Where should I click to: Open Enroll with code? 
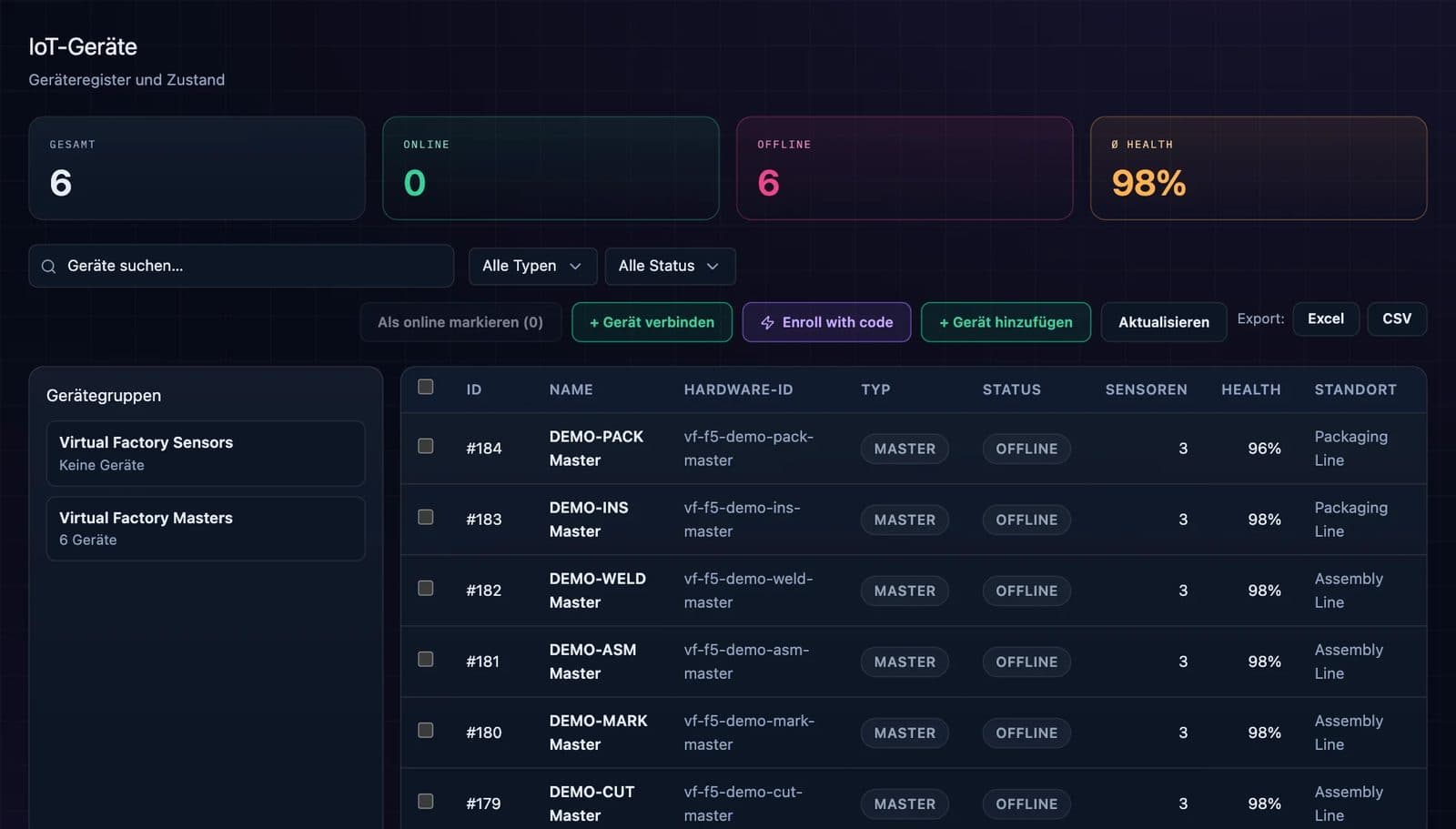pos(826,322)
